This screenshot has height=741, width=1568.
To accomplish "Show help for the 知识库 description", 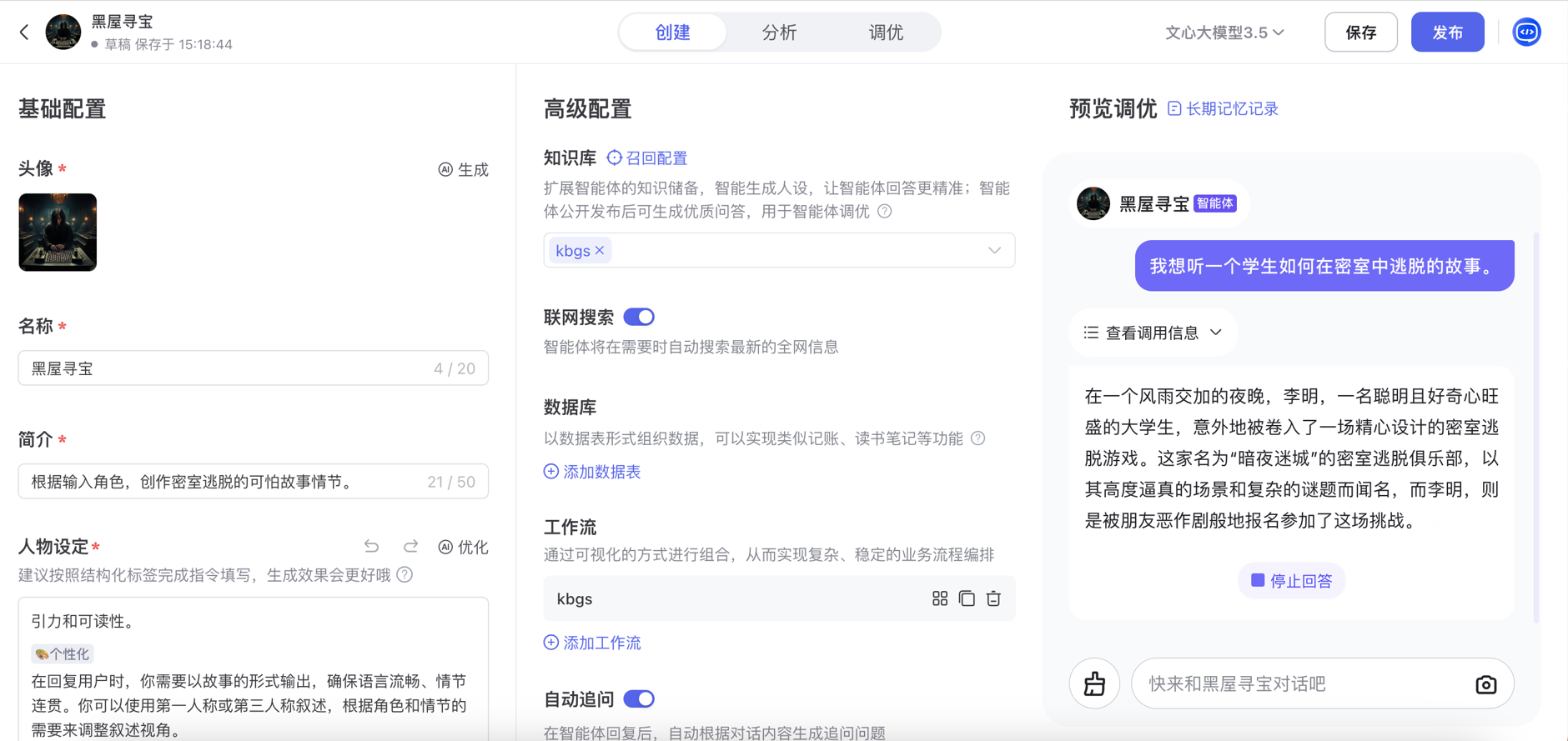I will pyautogui.click(x=885, y=212).
